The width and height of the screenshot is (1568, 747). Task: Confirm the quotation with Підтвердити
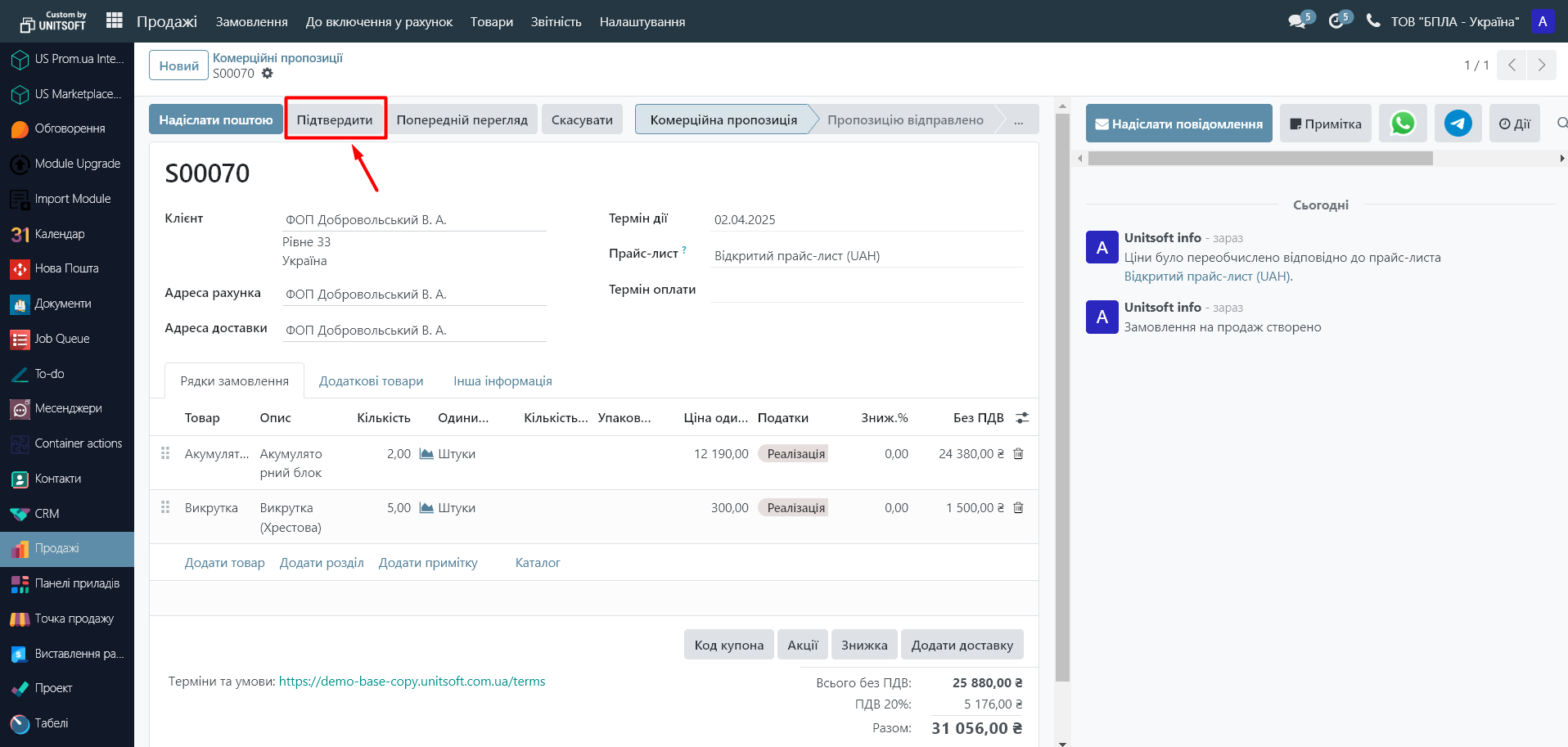pos(335,120)
